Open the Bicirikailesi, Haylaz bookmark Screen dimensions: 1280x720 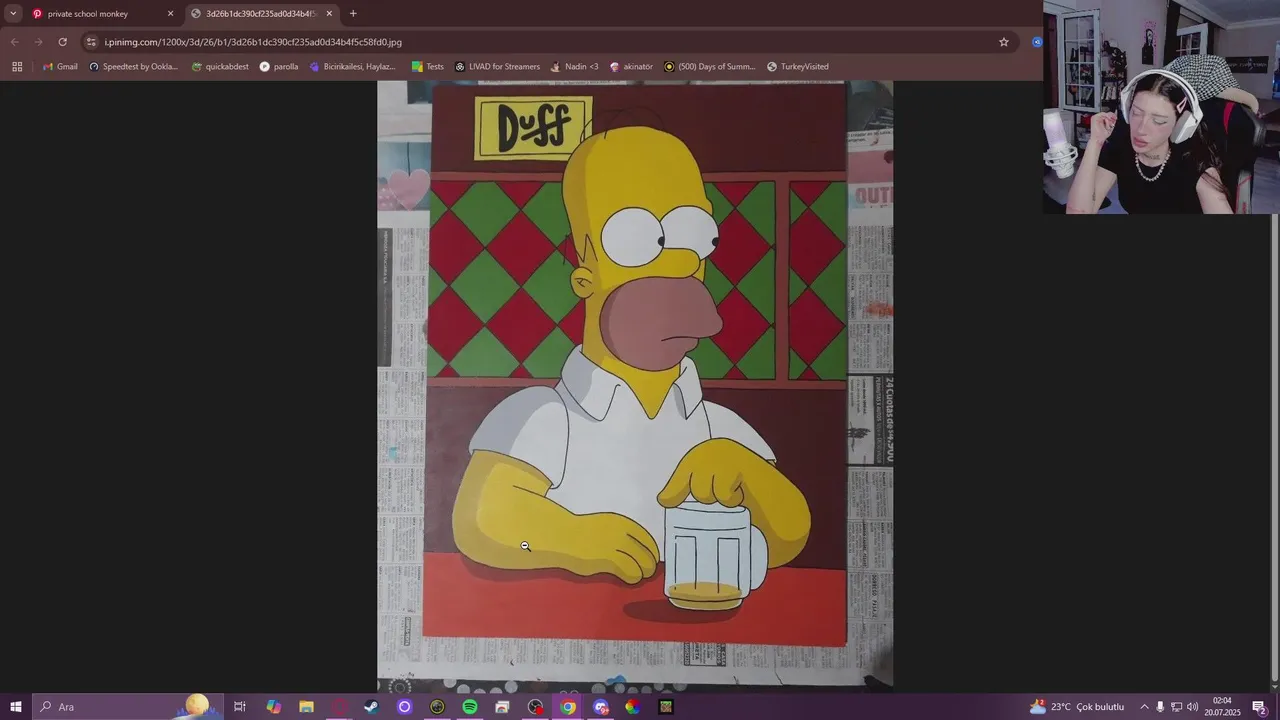click(x=352, y=67)
